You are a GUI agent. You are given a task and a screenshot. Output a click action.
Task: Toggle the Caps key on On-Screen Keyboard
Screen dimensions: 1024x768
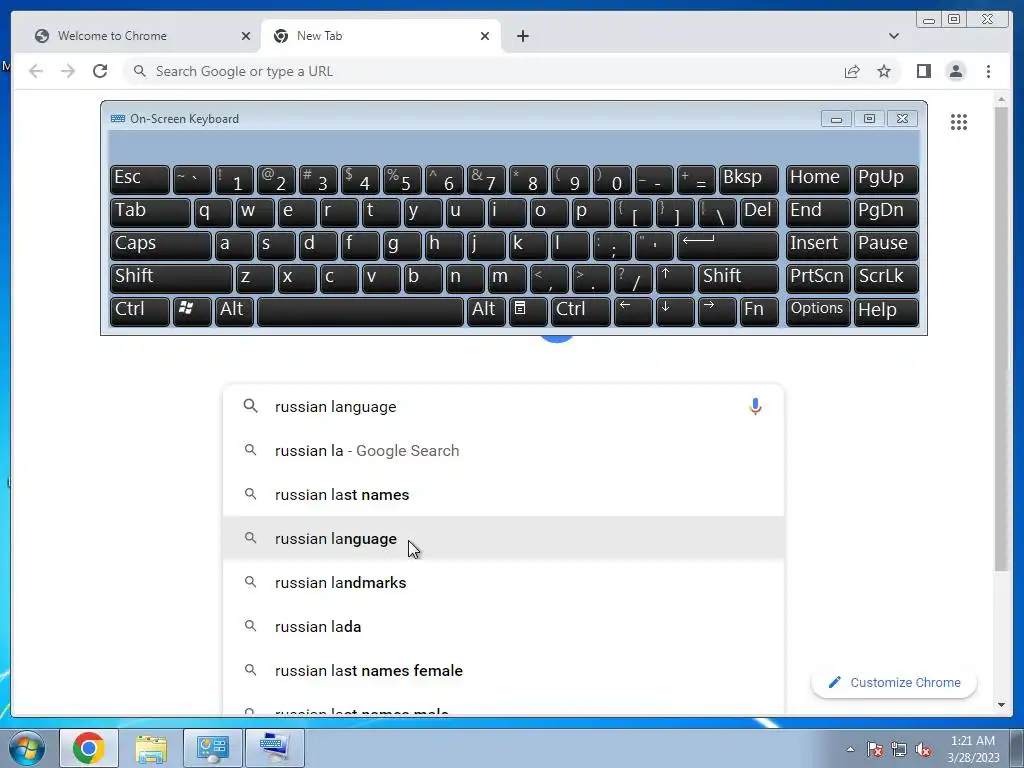(161, 245)
